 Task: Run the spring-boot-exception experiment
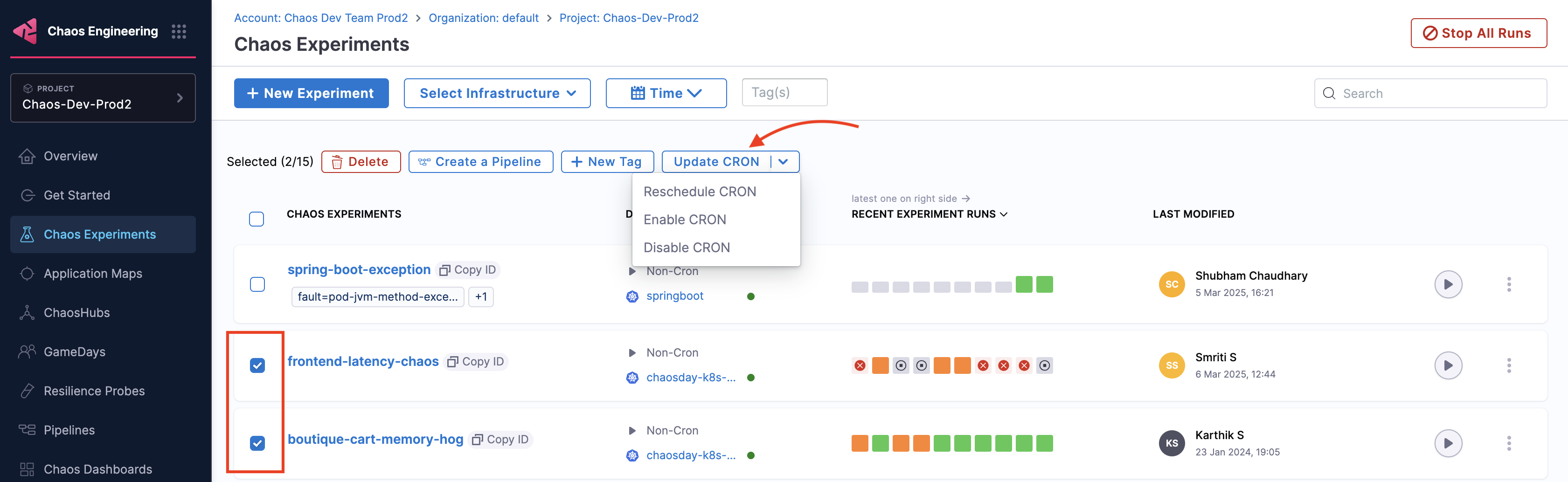click(1448, 284)
